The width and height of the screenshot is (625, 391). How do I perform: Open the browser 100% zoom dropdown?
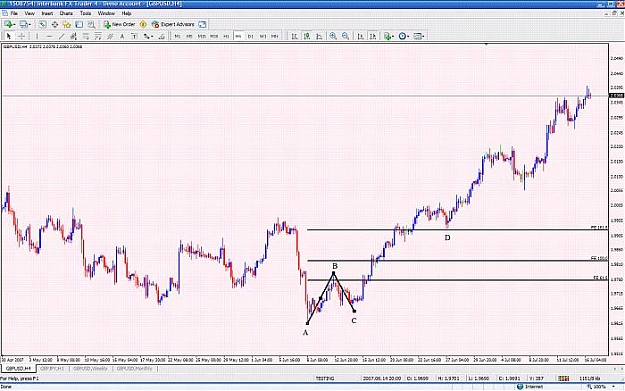pyautogui.click(x=614, y=387)
